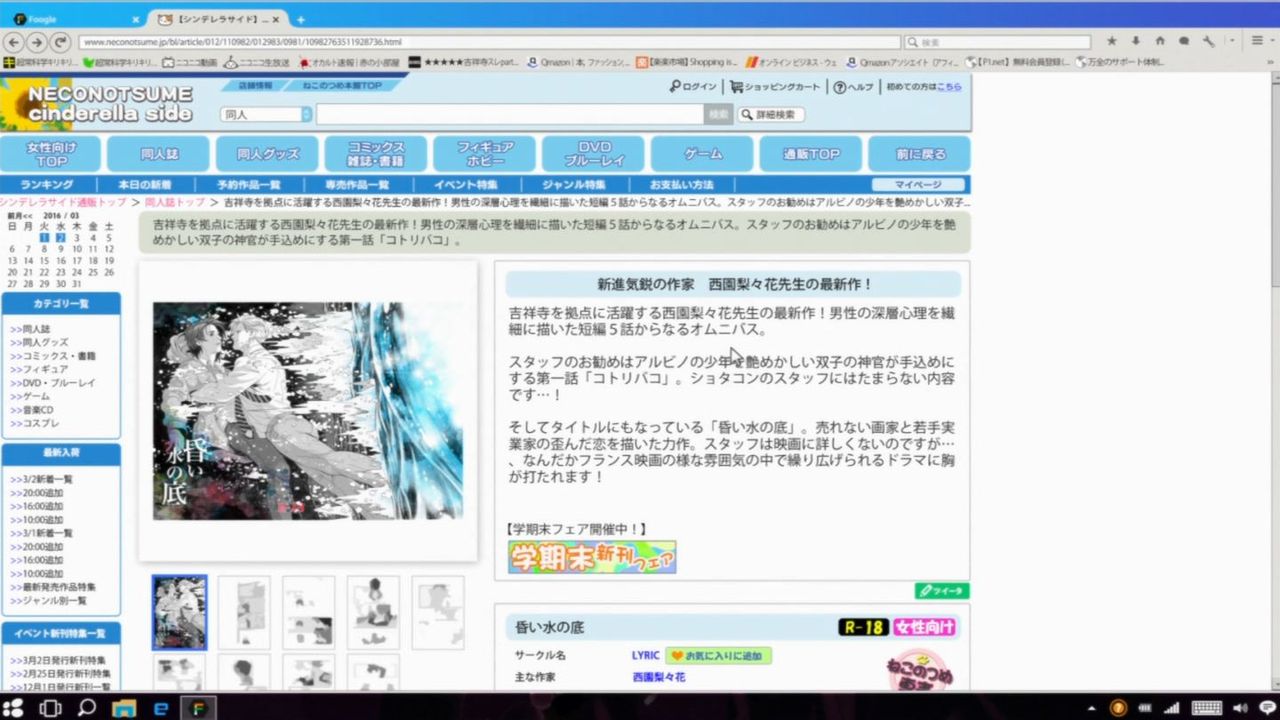The image size is (1280, 720).
Task: Open Task View on the taskbar
Action: pyautogui.click(x=50, y=708)
